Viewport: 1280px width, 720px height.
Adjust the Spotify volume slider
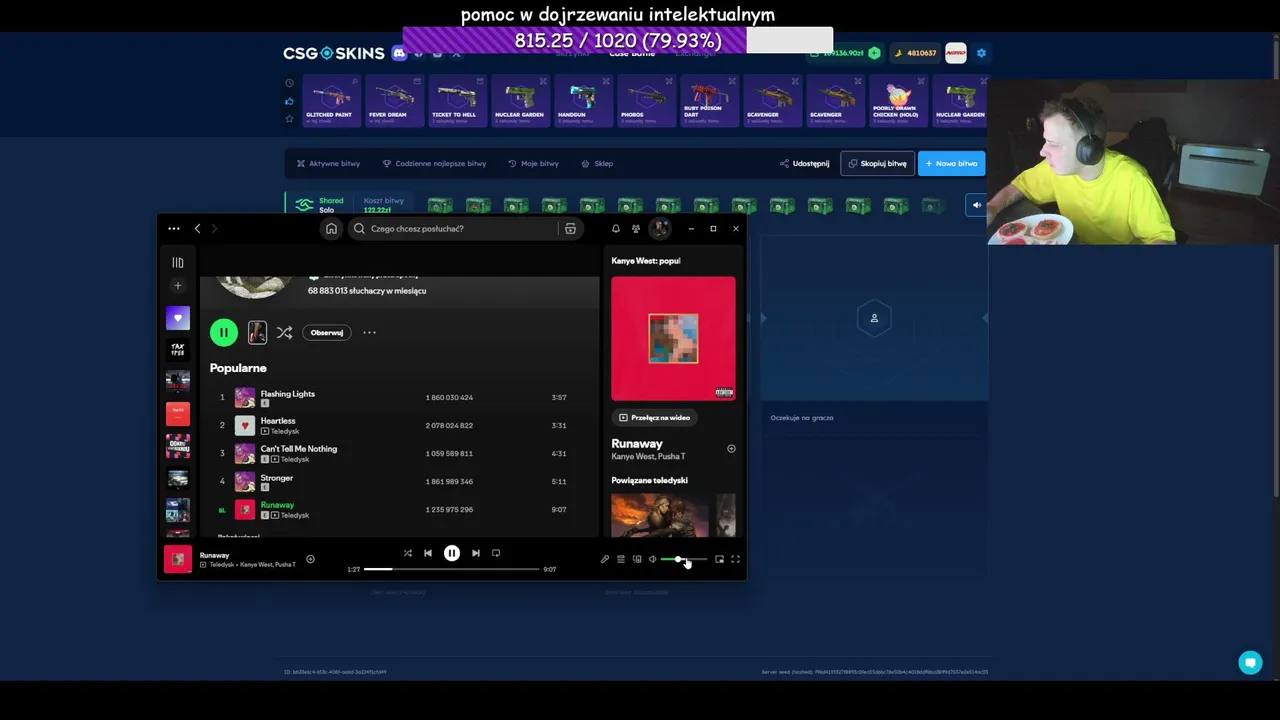tap(684, 560)
